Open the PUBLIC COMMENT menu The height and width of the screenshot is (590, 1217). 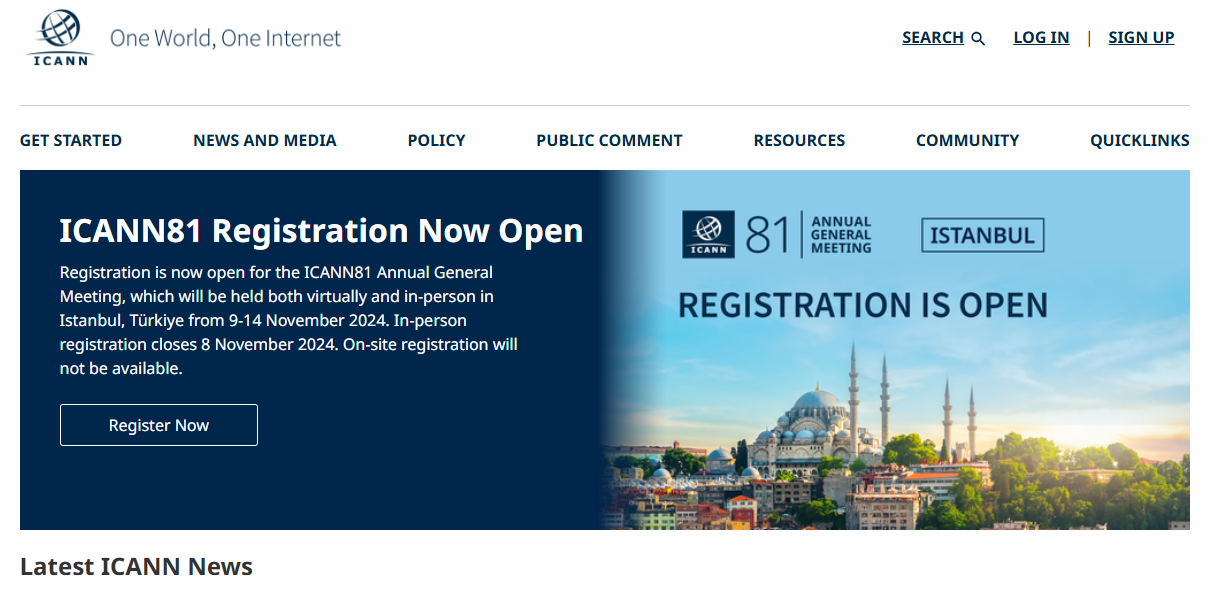609,141
